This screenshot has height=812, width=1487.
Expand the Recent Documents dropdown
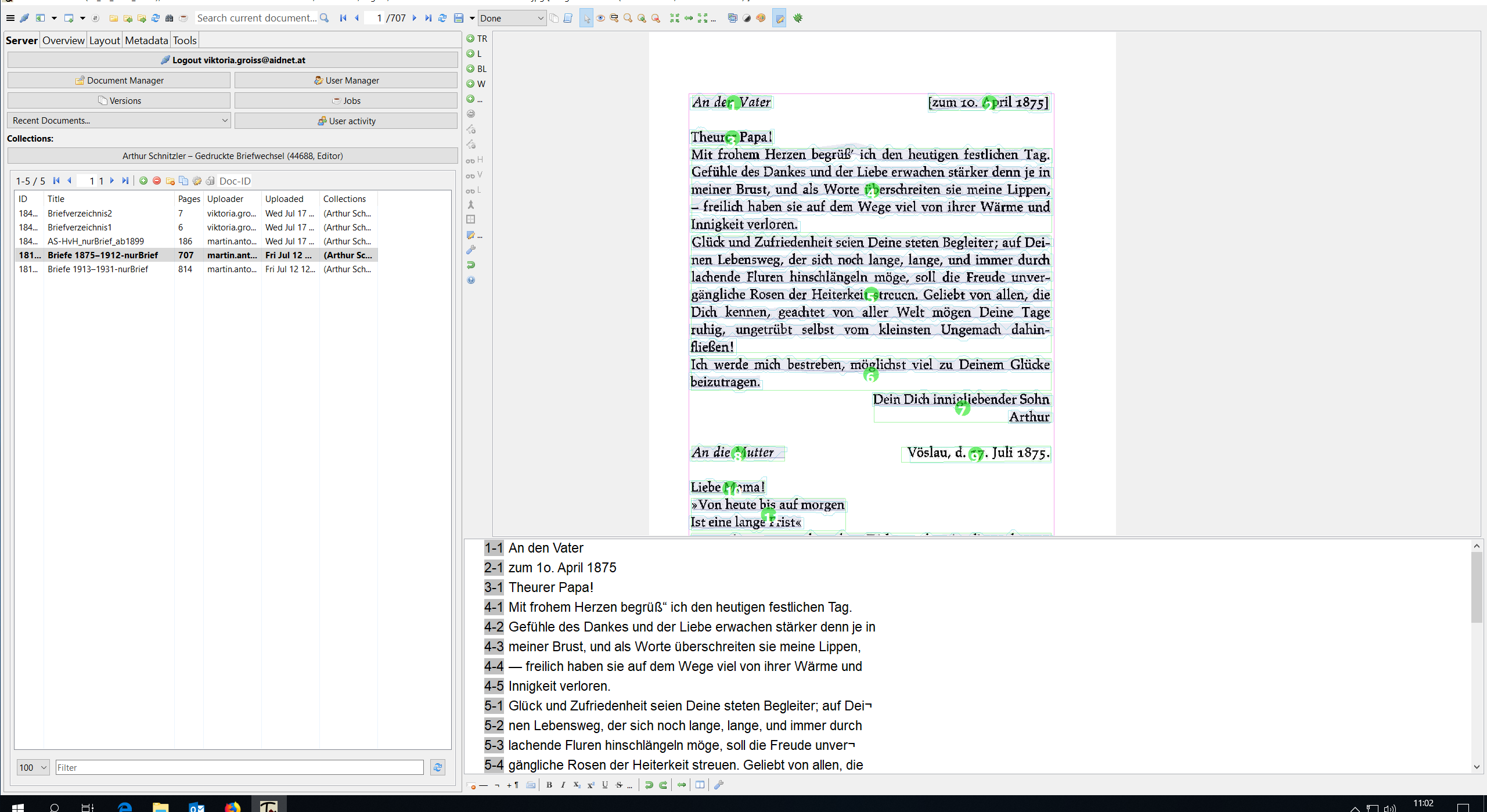119,121
